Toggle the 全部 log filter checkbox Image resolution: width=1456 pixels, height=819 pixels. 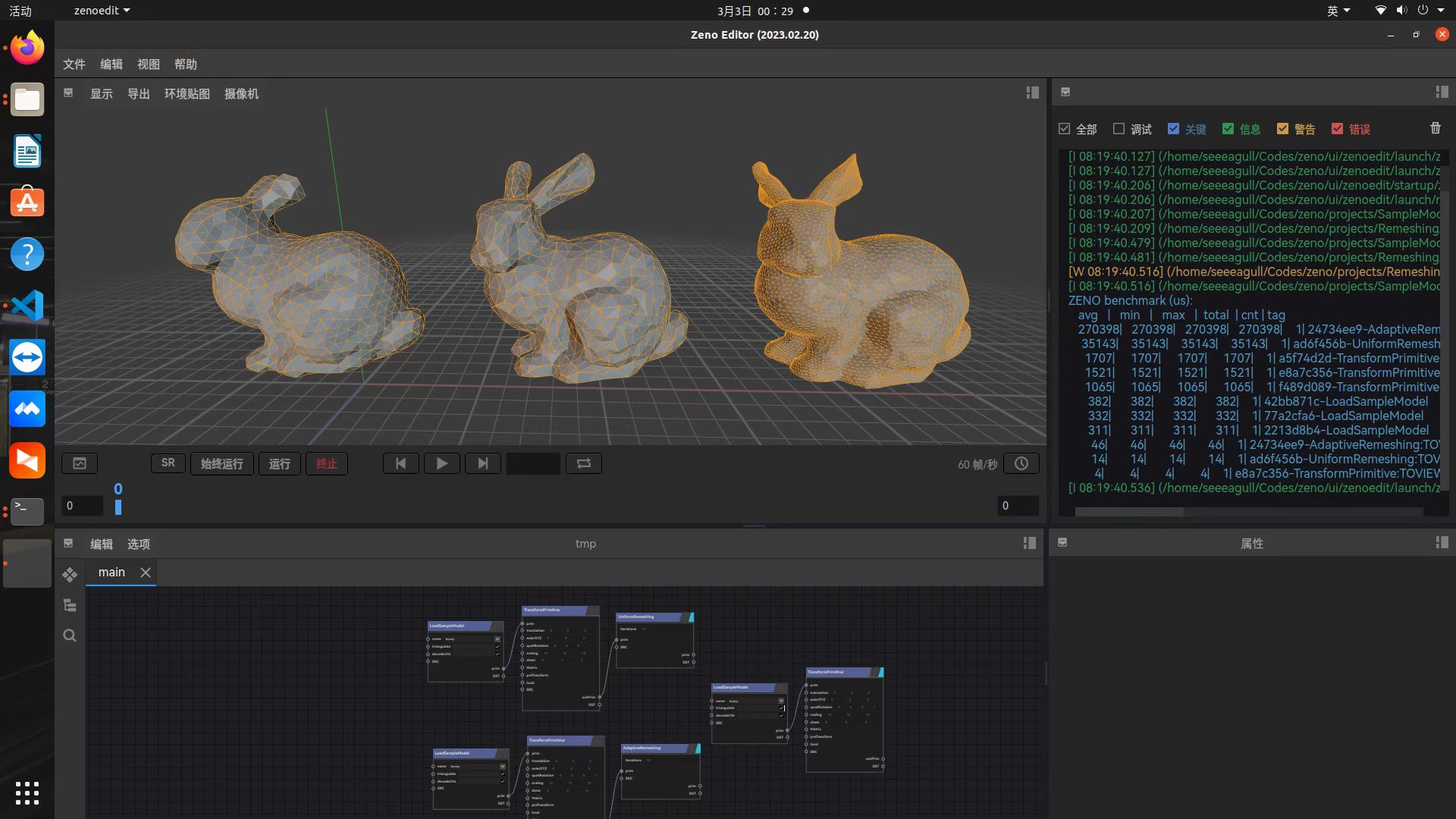1065,129
